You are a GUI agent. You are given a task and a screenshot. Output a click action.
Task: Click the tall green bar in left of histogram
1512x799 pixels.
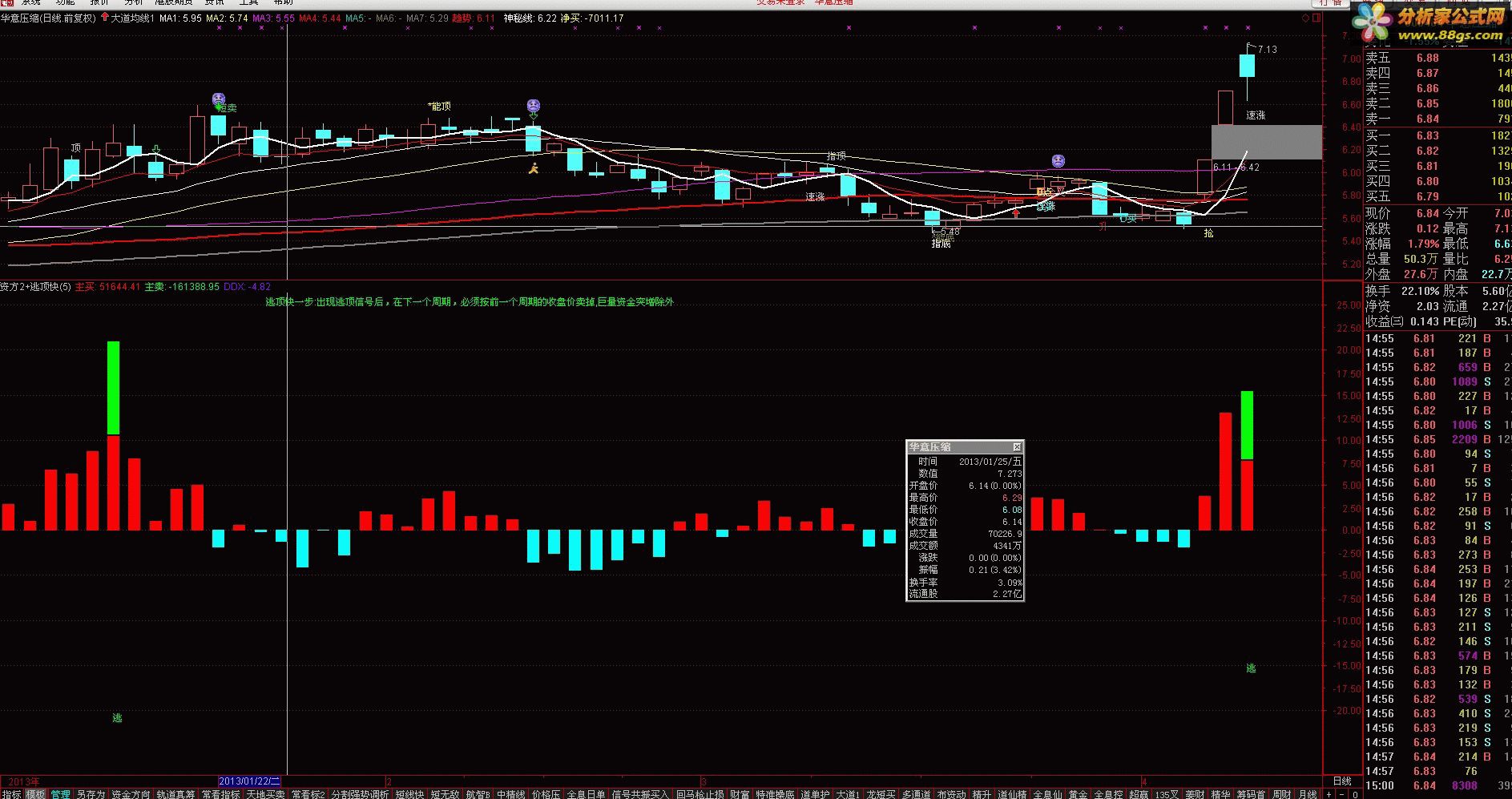click(114, 389)
